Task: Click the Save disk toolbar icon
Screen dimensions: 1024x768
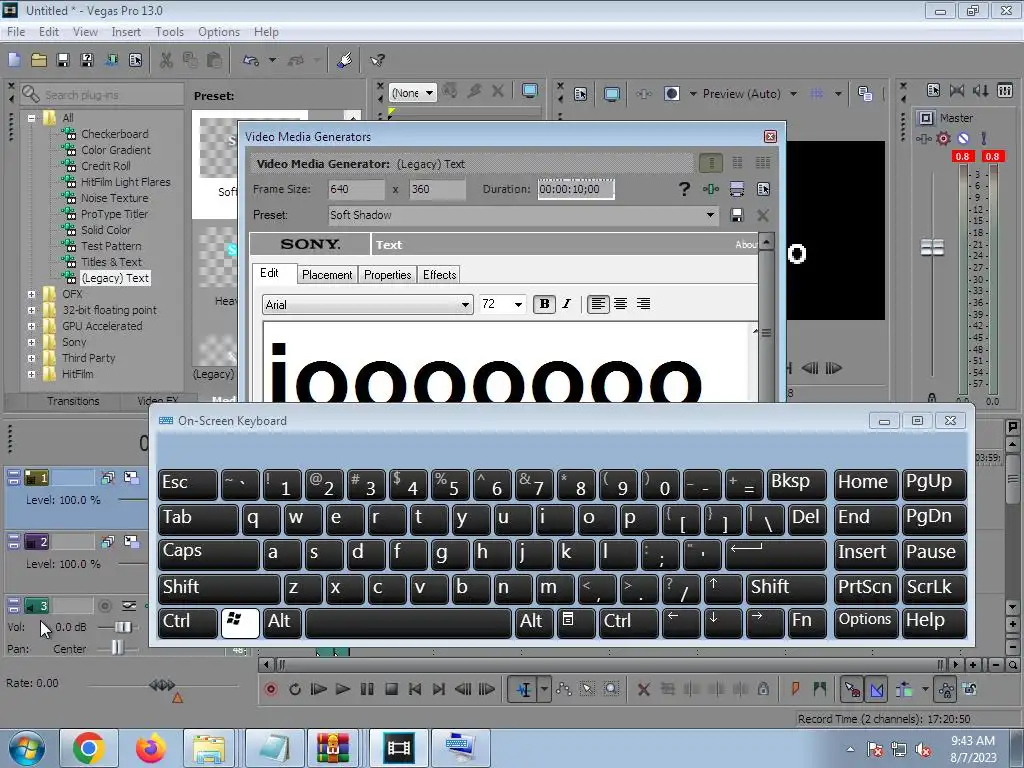Action: coord(63,60)
